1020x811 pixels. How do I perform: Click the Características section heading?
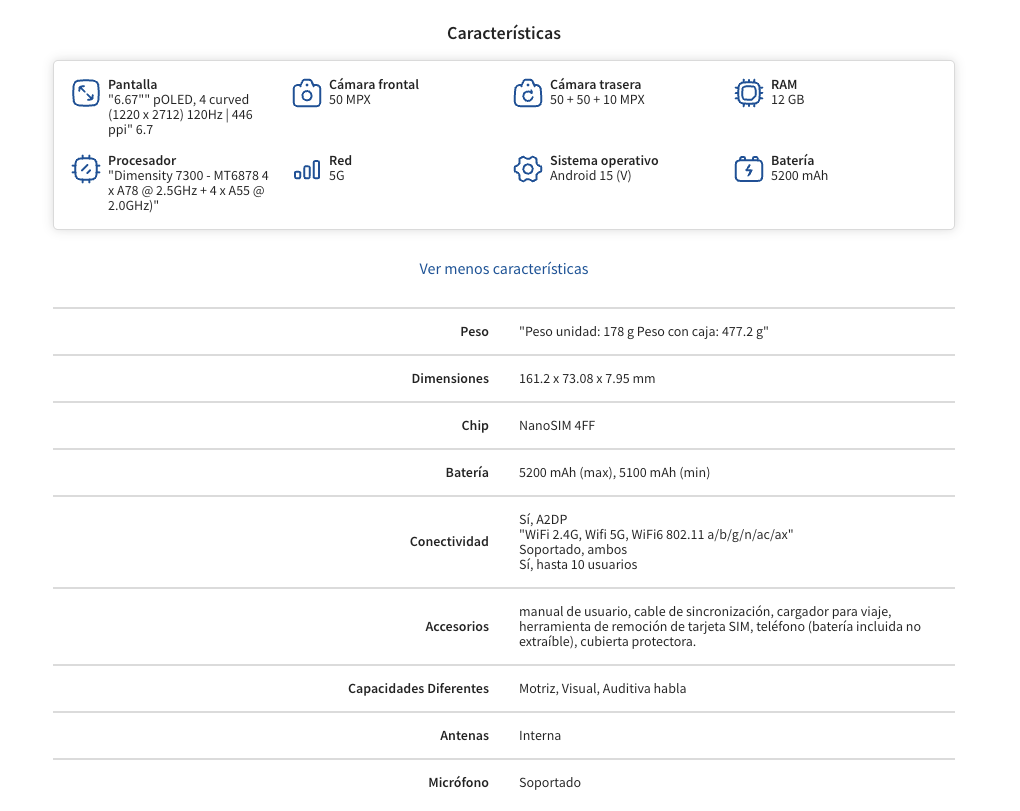point(503,33)
